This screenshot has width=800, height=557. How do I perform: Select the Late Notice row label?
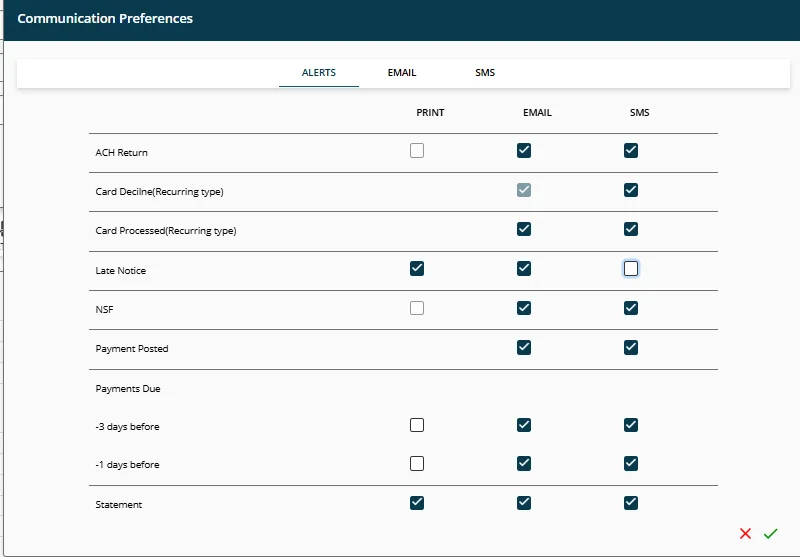click(x=120, y=271)
